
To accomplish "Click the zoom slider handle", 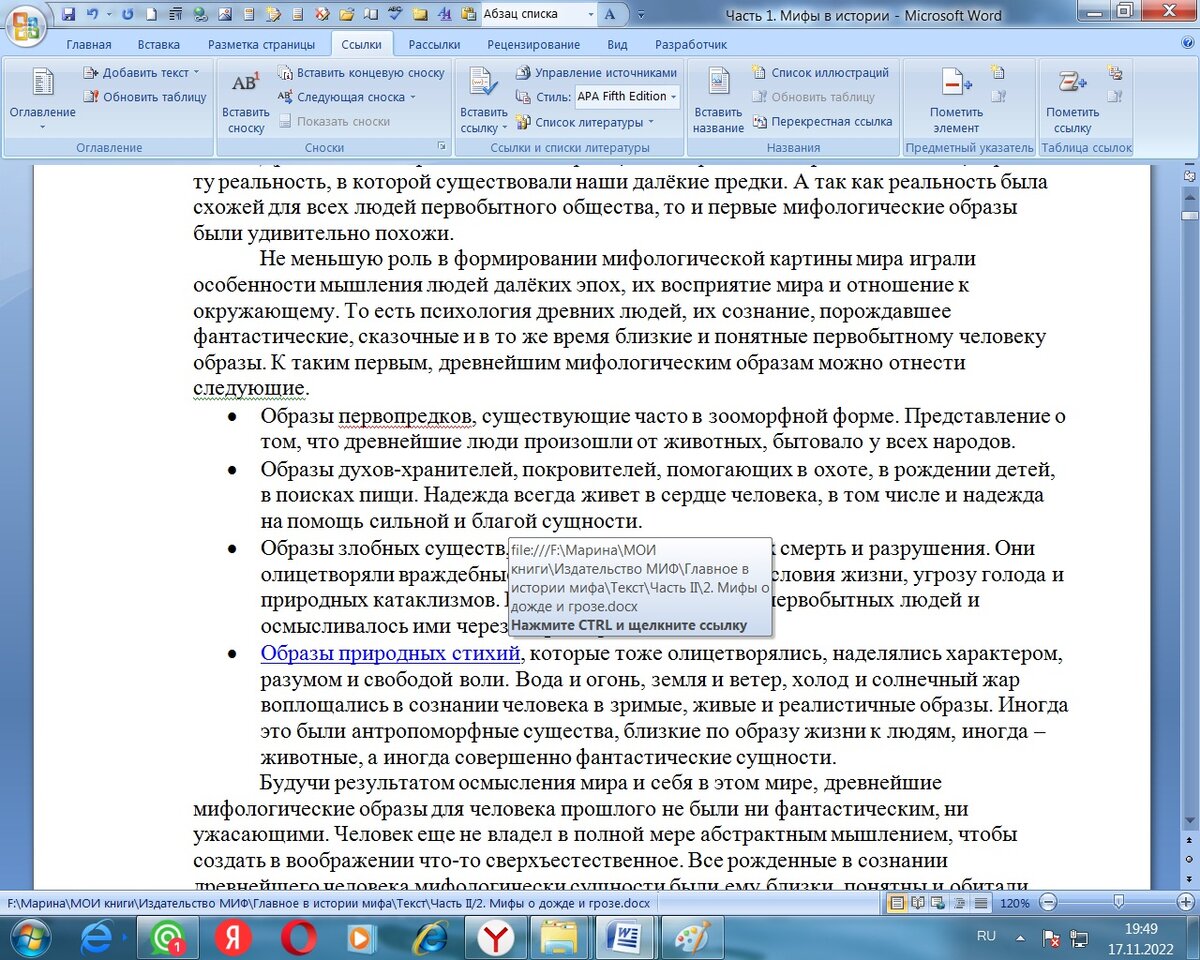I will (1118, 903).
